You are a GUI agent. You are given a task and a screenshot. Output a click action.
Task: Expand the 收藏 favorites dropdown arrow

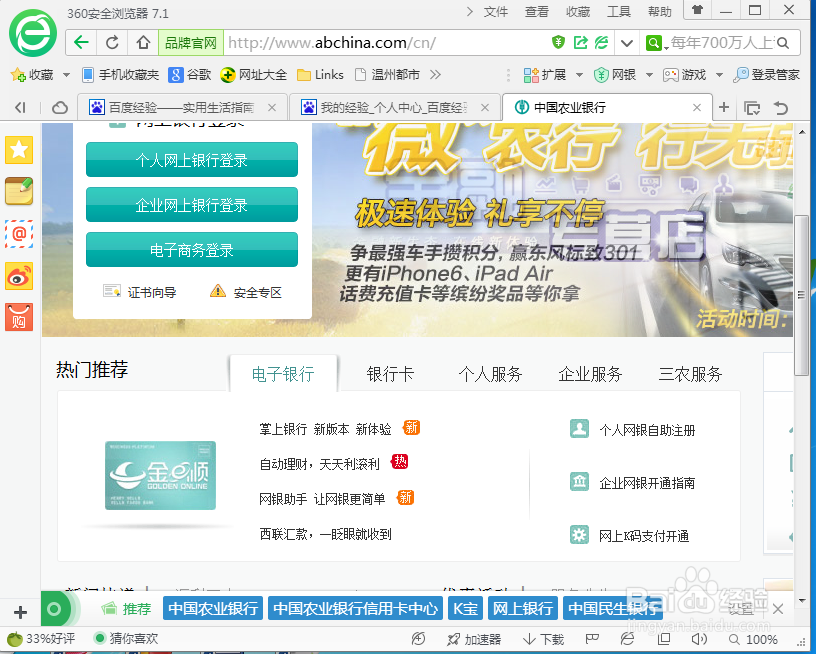pos(66,75)
